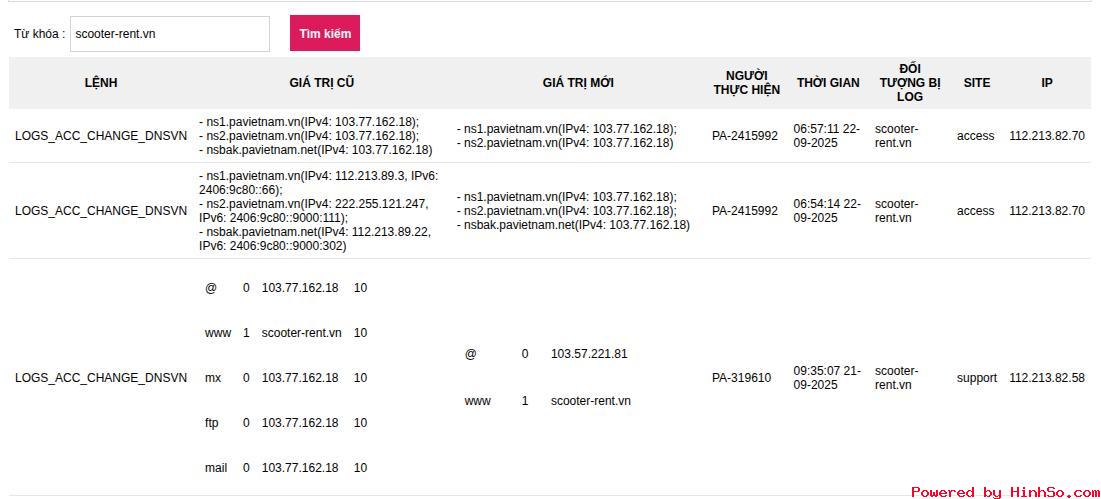Select the 09:35:07 21-09-2025 timestamp
The image size is (1101, 499).
tap(827, 378)
